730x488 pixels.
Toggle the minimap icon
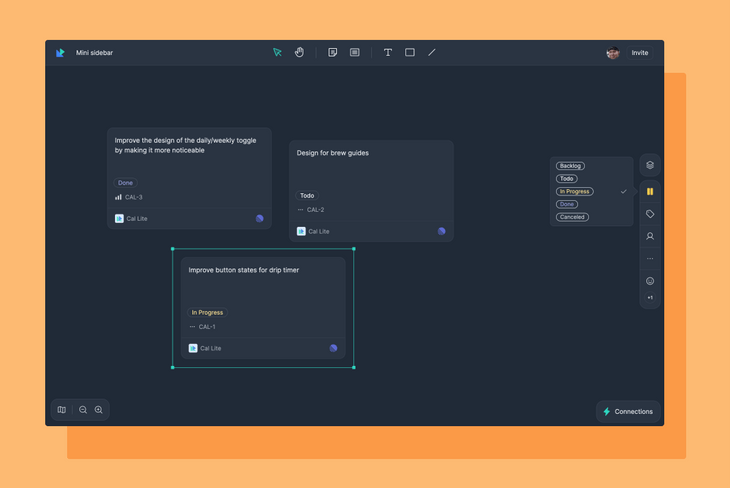coord(61,410)
